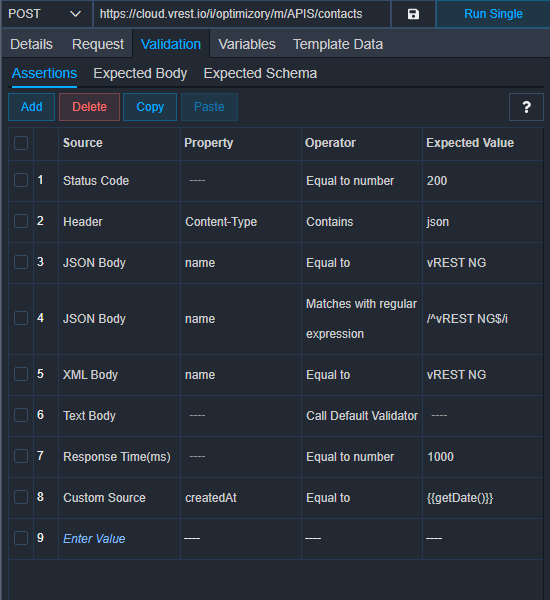This screenshot has width=550, height=600.
Task: Click the red Delete button
Action: 90,107
